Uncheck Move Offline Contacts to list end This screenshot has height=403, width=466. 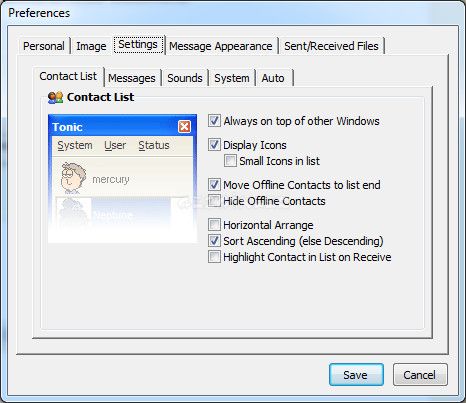tap(214, 185)
